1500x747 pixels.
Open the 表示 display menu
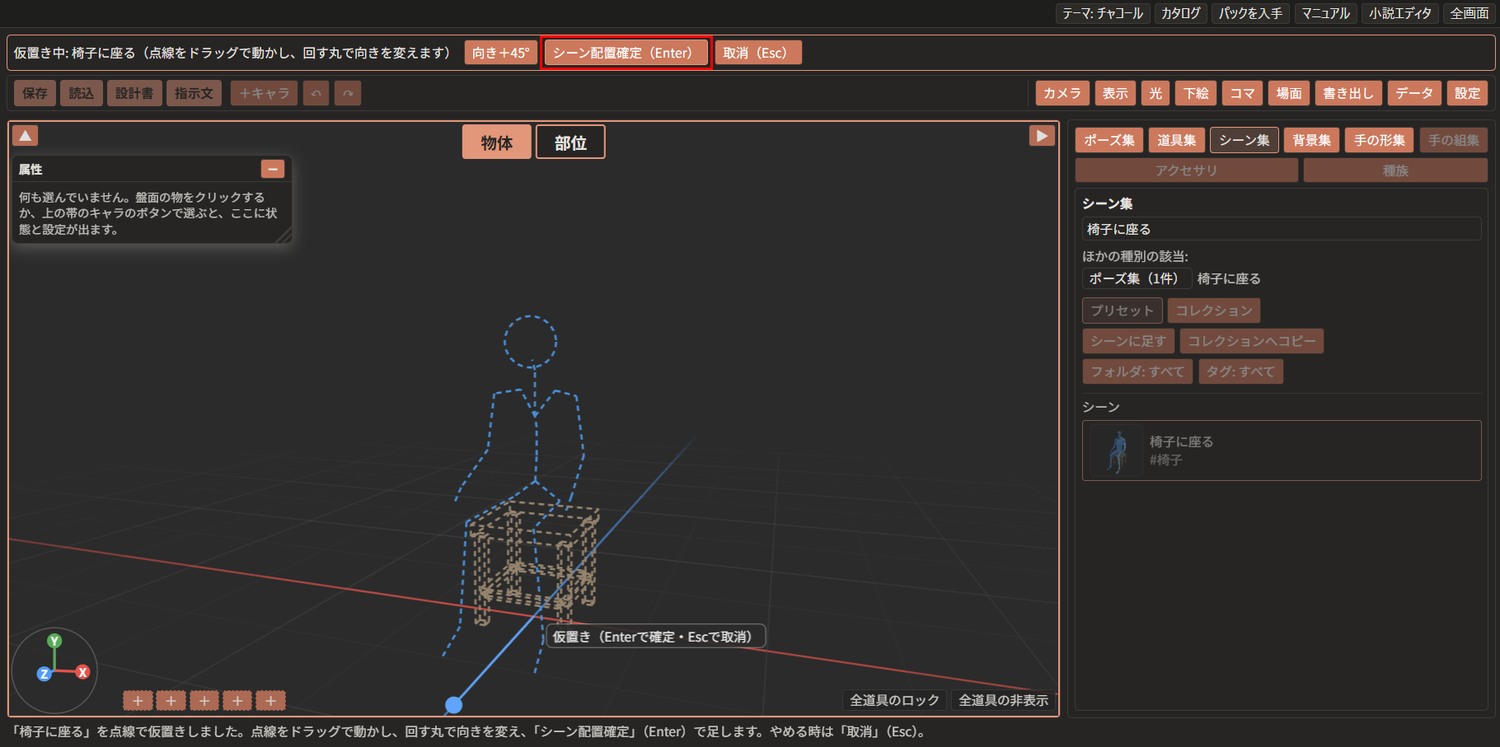pyautogui.click(x=1116, y=93)
